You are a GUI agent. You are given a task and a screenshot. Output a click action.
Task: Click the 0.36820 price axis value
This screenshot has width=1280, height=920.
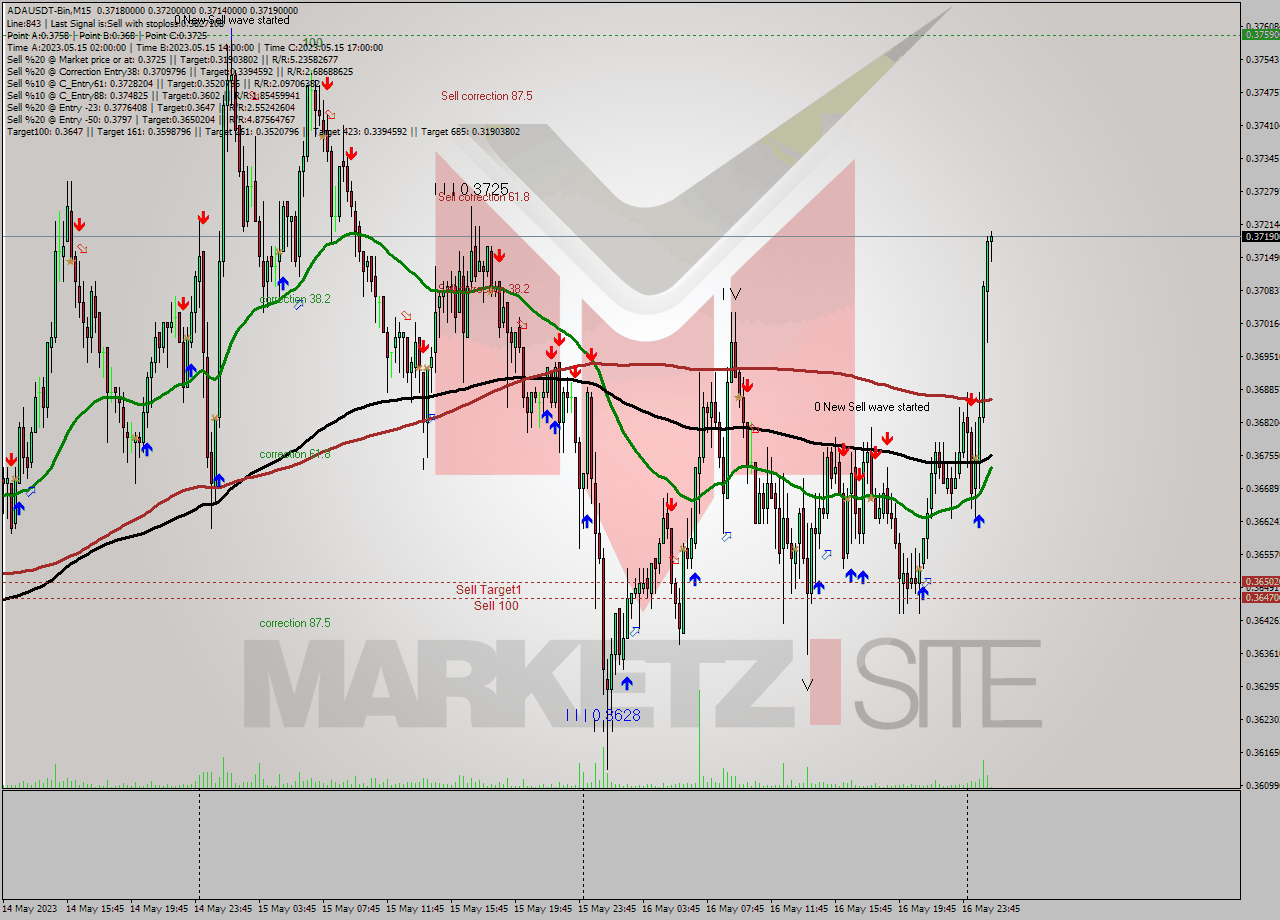1261,423
